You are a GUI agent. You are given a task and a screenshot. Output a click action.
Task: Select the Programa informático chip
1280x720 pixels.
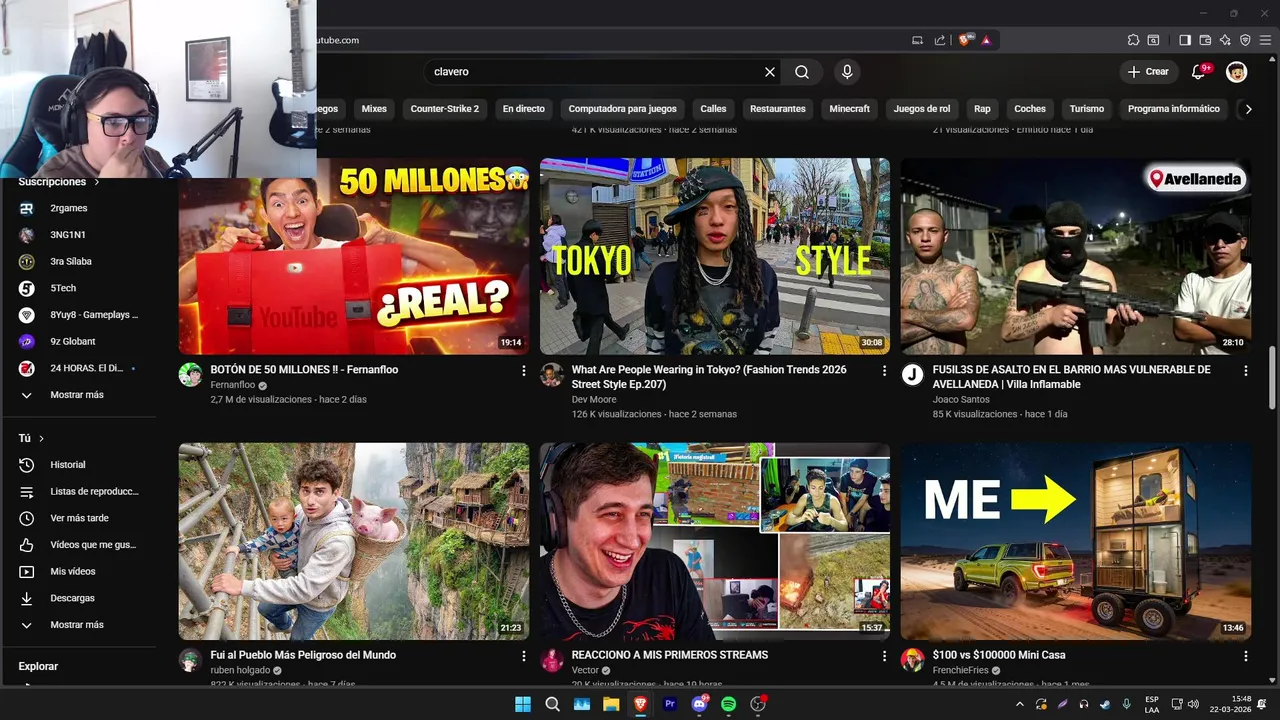(1174, 109)
